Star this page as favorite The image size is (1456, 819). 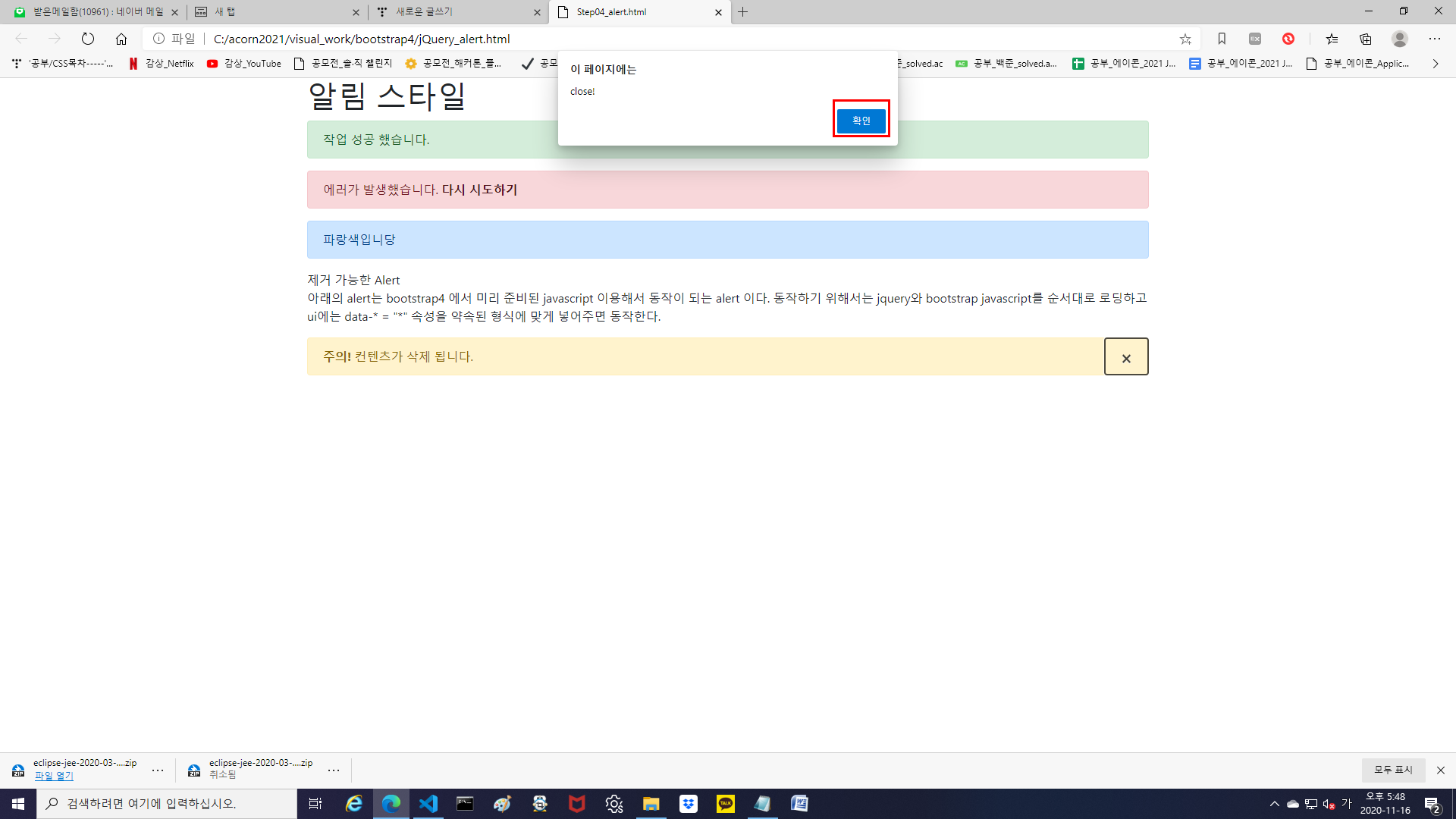[x=1185, y=39]
